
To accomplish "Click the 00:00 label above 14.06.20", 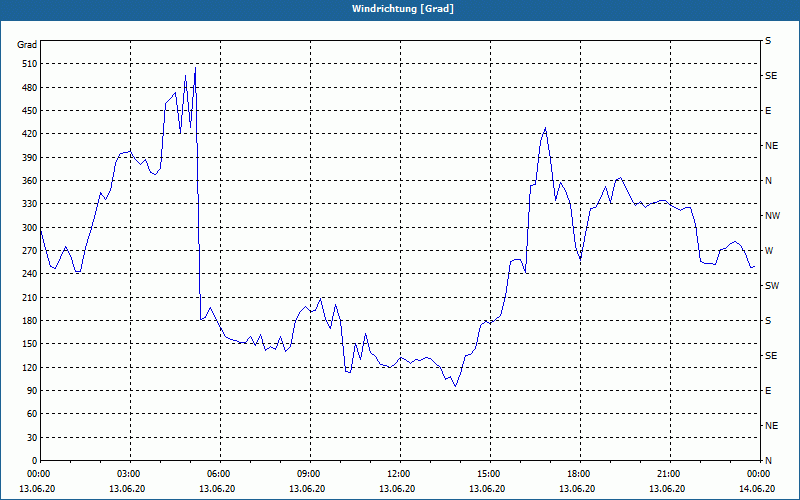I will tap(759, 474).
